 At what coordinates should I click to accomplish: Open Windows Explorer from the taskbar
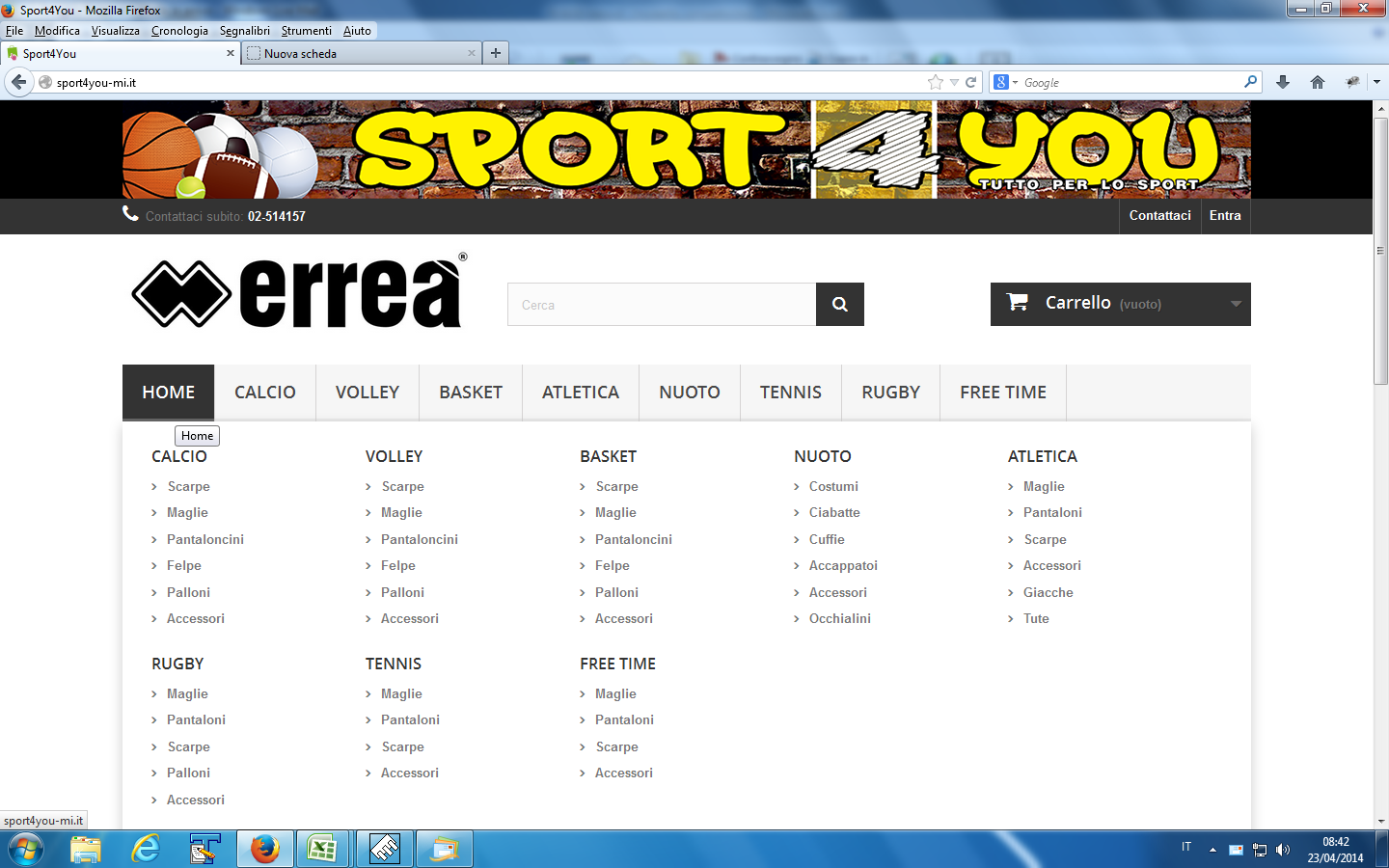tap(86, 850)
